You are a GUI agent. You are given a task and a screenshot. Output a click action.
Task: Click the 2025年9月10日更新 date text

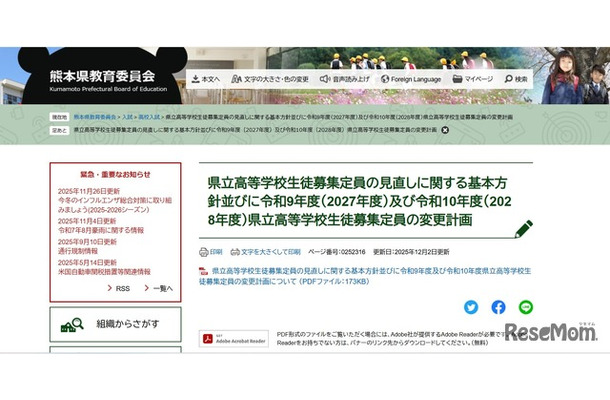pos(88,242)
